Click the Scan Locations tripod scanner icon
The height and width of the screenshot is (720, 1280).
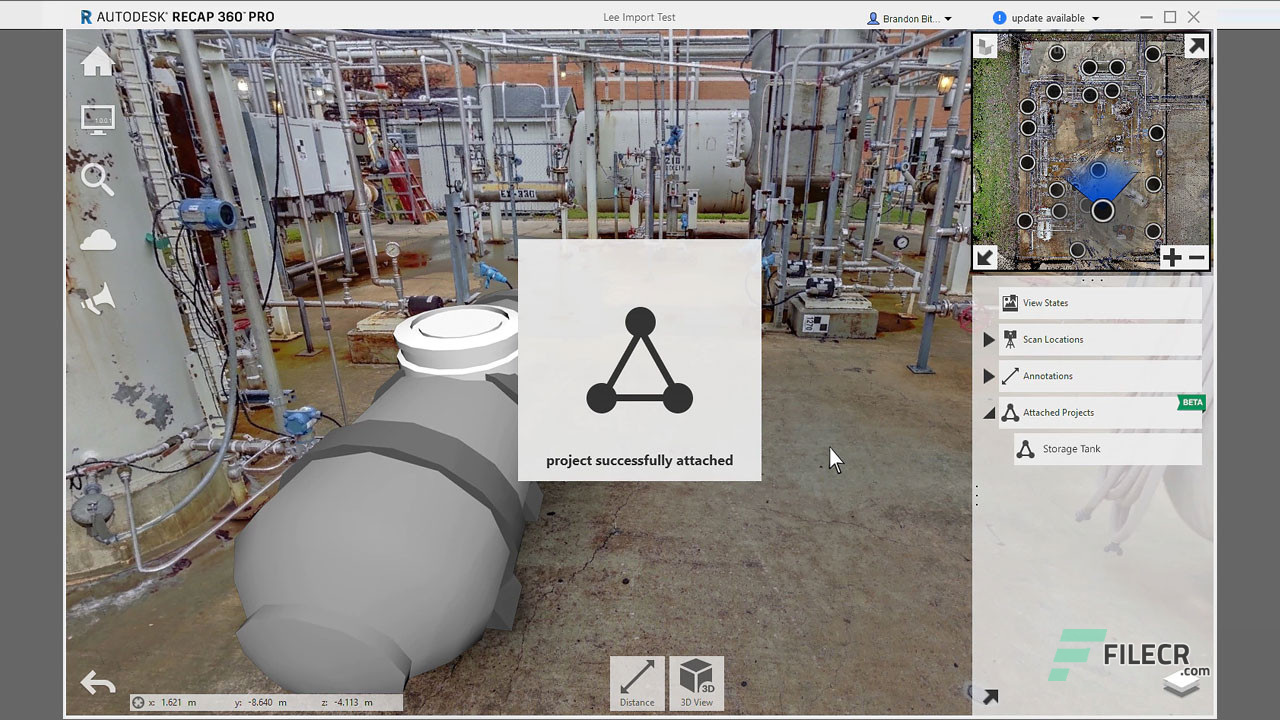[x=1010, y=340]
